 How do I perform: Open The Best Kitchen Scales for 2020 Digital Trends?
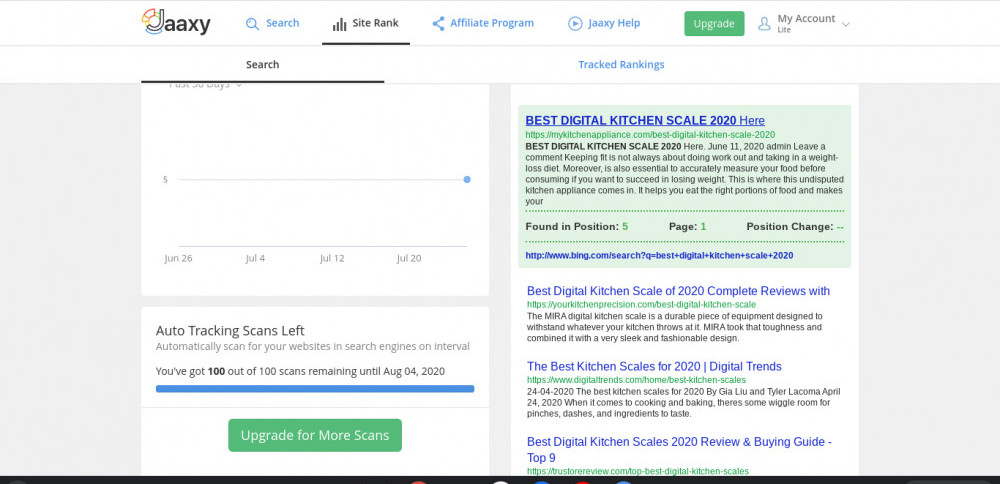click(x=654, y=367)
